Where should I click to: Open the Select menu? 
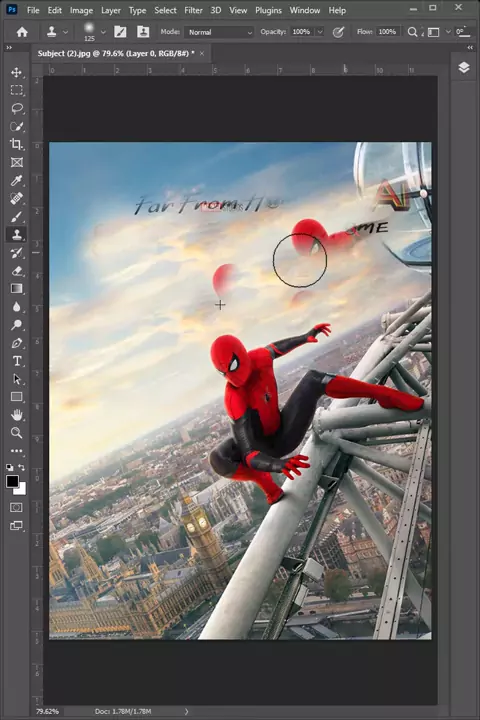(x=165, y=10)
